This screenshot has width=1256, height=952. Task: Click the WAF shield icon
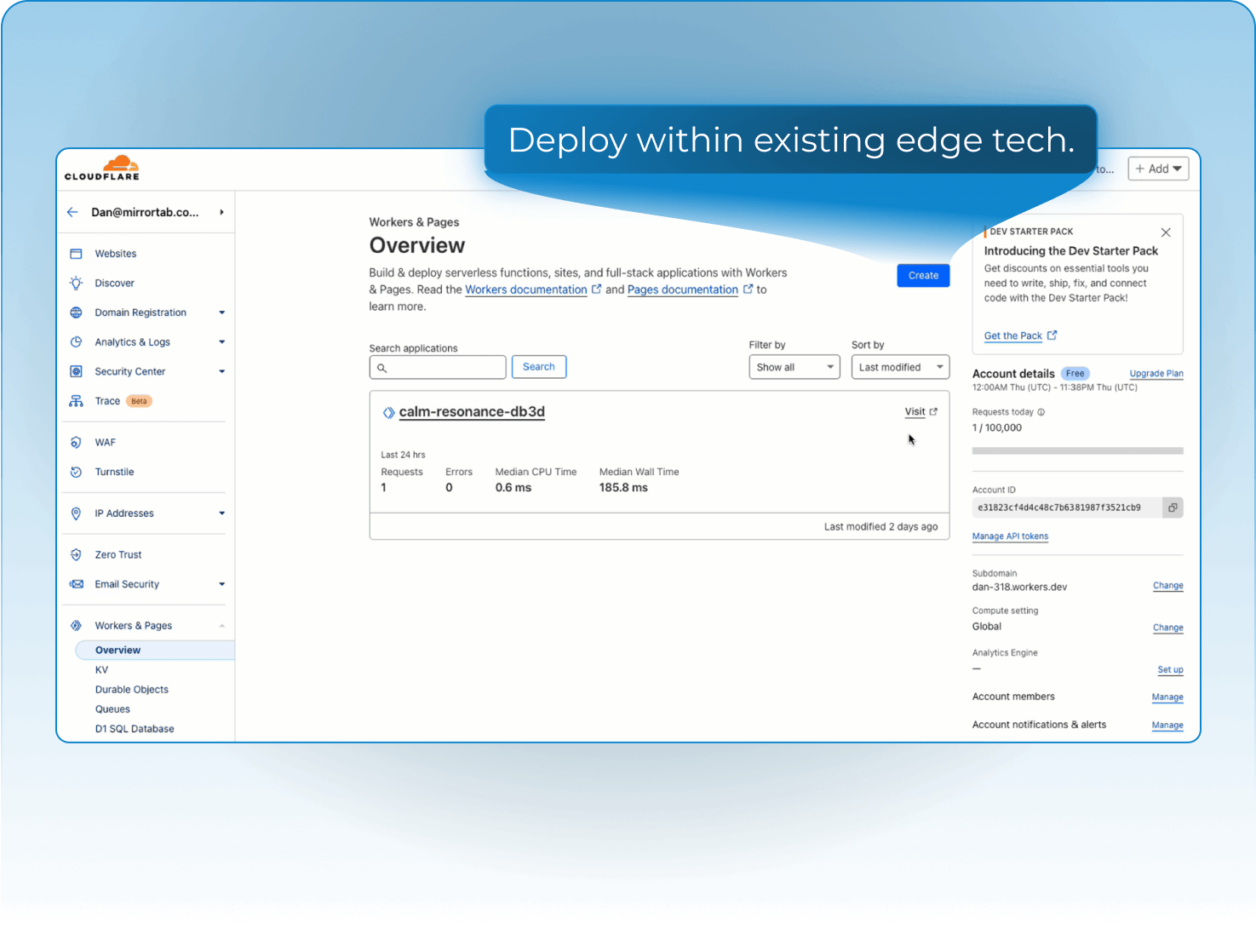(x=76, y=442)
